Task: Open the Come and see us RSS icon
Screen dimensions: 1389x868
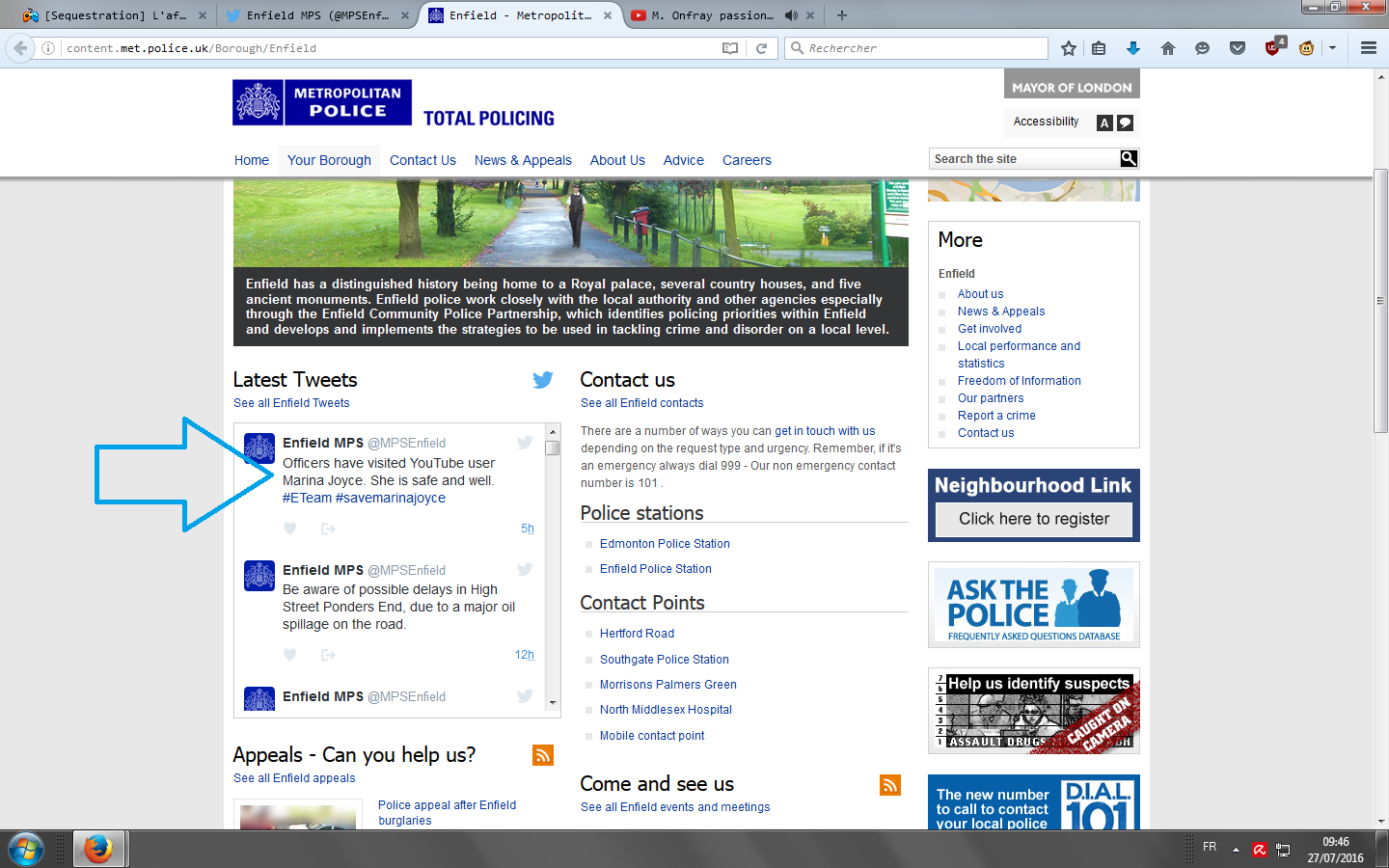Action: [x=890, y=785]
